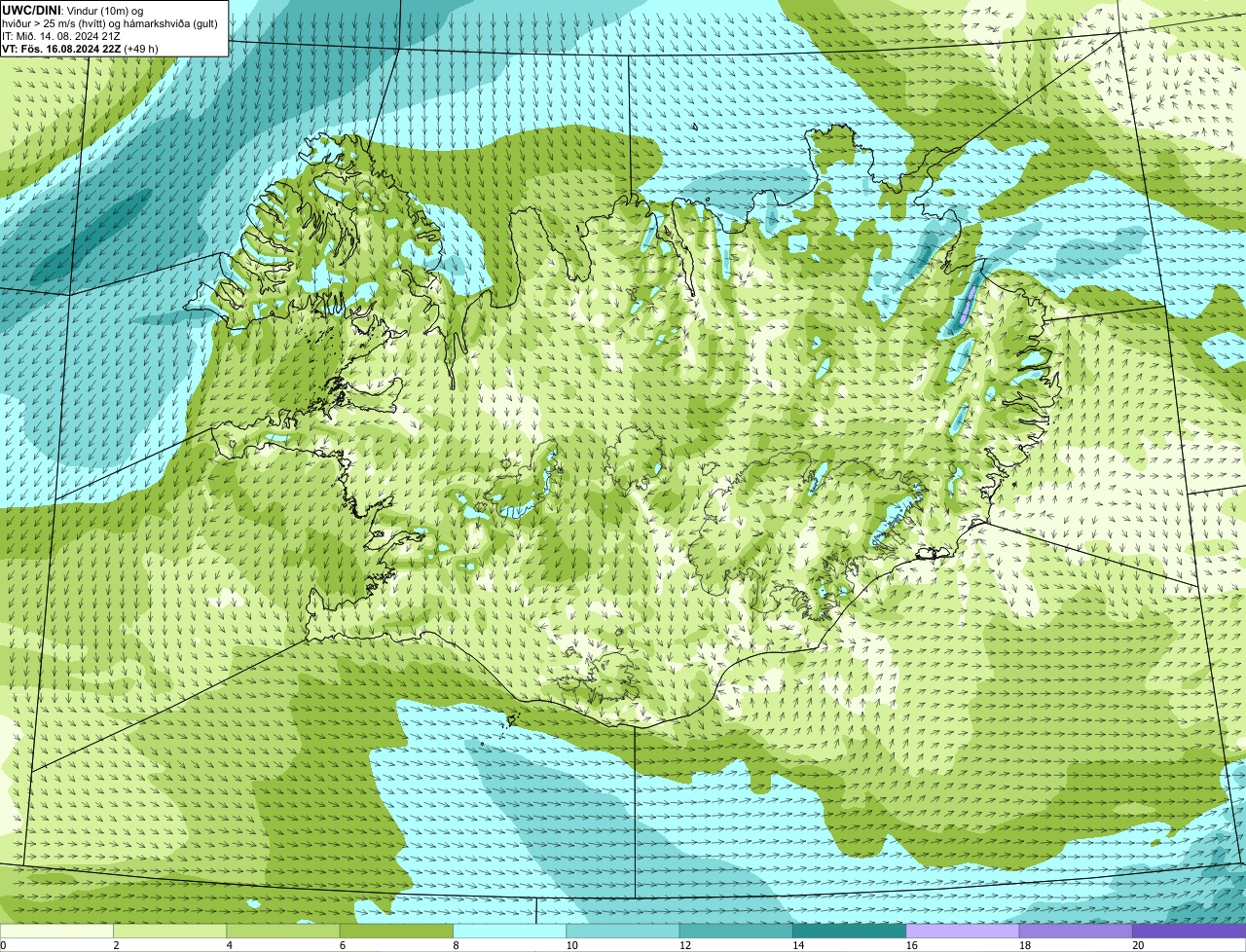This screenshot has height=952, width=1246.
Task: Select the lavender swatch between 16 and 18
Action: (963, 931)
